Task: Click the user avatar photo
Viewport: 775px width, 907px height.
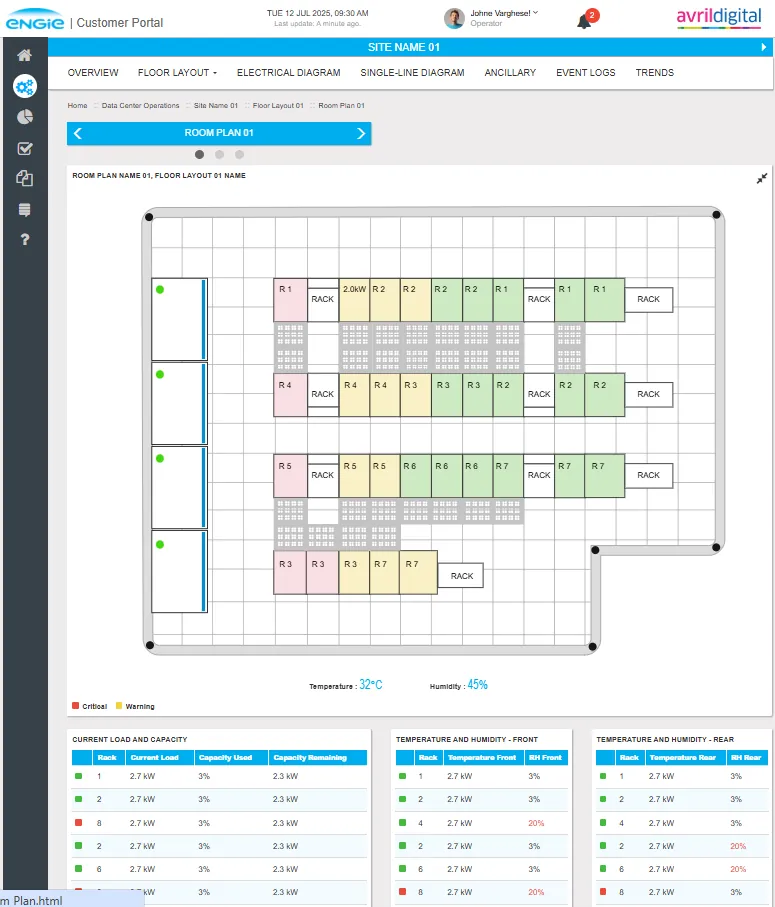Action: tap(454, 19)
